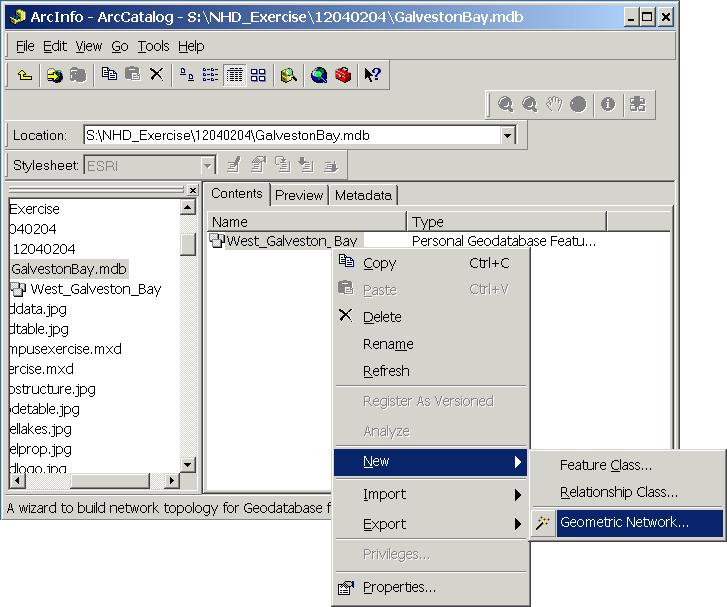This screenshot has width=727, height=607.
Task: Click the Connect to Folder icon
Action: [55, 75]
